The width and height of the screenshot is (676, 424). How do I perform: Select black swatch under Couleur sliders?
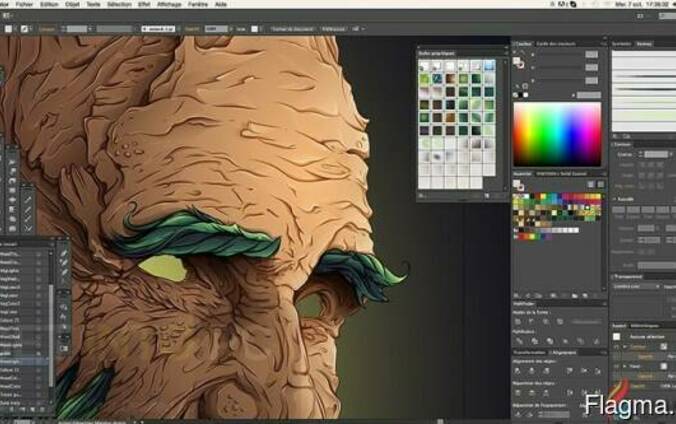pos(520,95)
